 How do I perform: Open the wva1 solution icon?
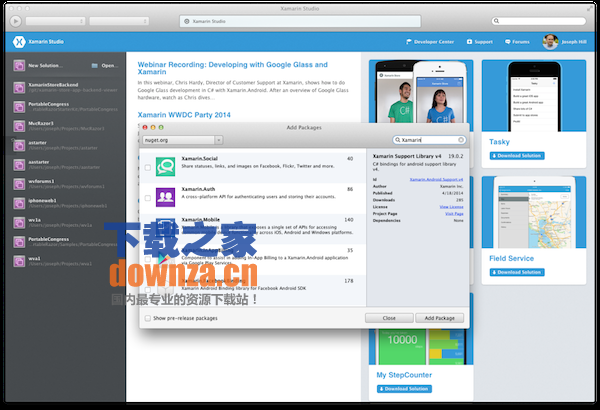point(19,261)
